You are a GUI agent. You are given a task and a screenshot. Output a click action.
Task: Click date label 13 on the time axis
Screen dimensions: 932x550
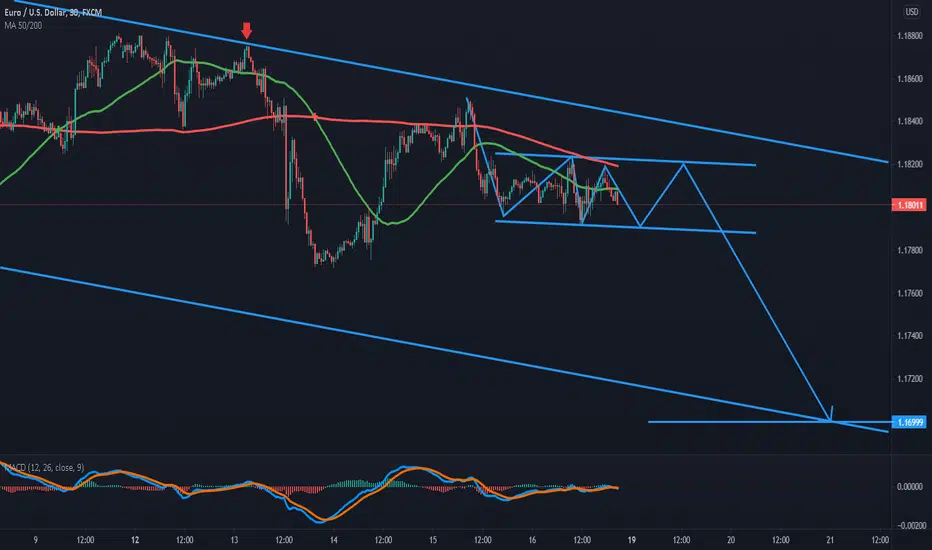[234, 540]
